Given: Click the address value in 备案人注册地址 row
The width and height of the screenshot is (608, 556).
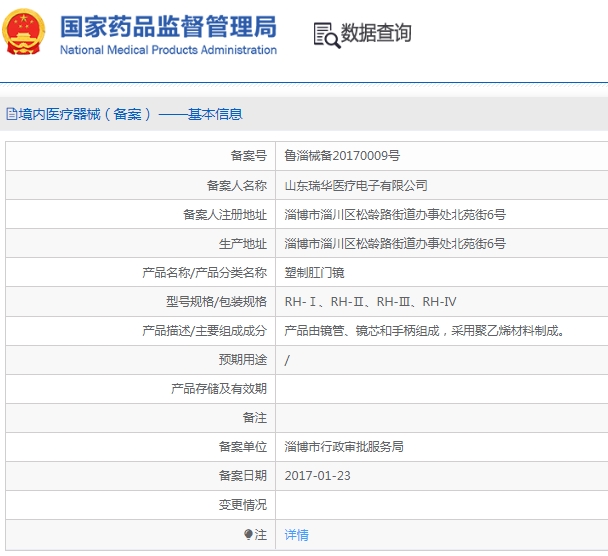Looking at the screenshot, I should click(x=395, y=214).
